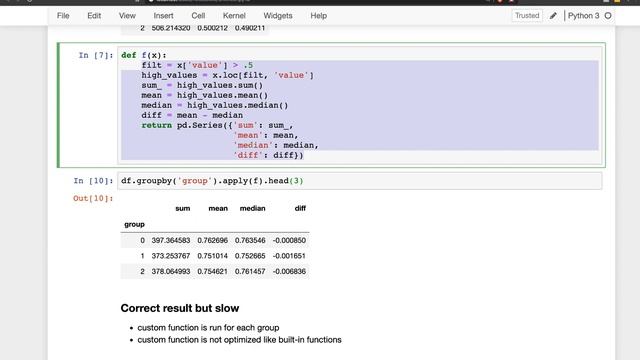Click the kernel idle circle indicator
This screenshot has width=640, height=360.
click(x=608, y=16)
